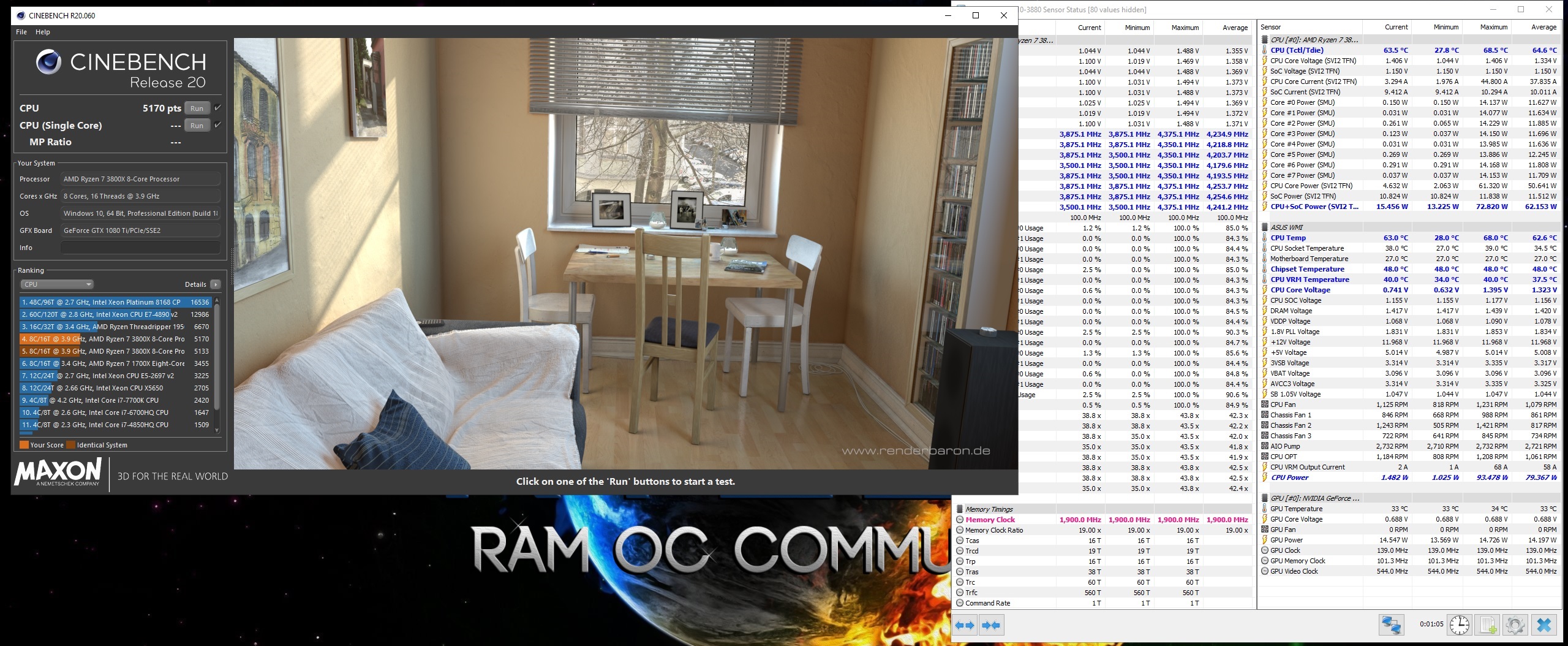The image size is (1568, 646).
Task: Maximize the Cinebench R20 window
Action: point(976,15)
